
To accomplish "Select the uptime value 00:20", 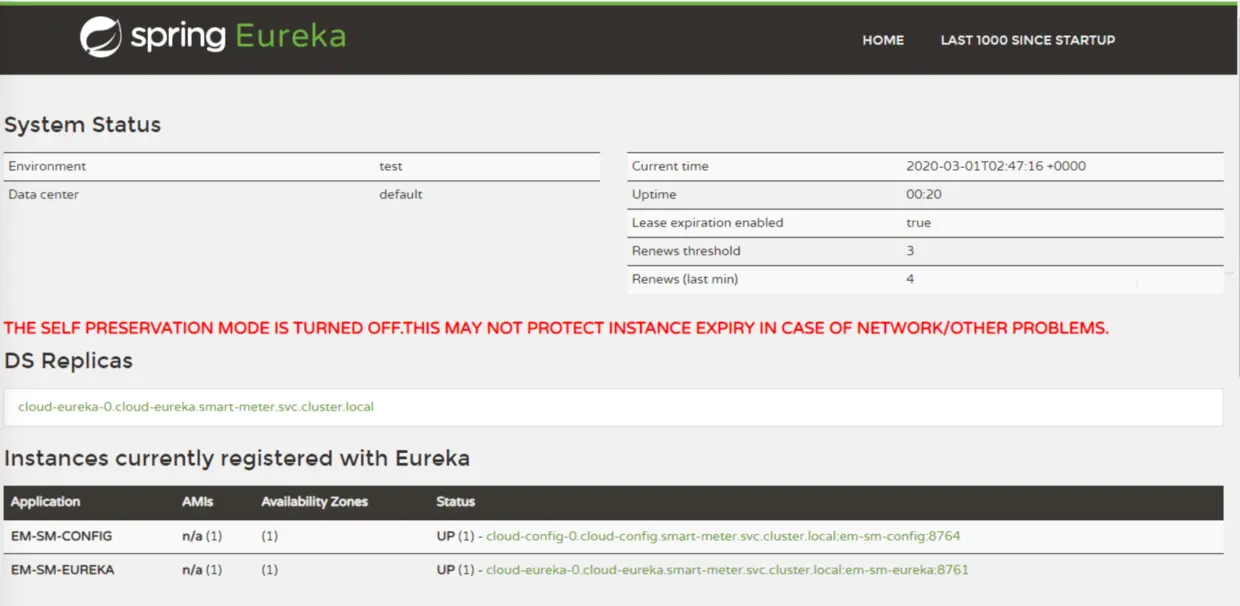I will click(924, 194).
